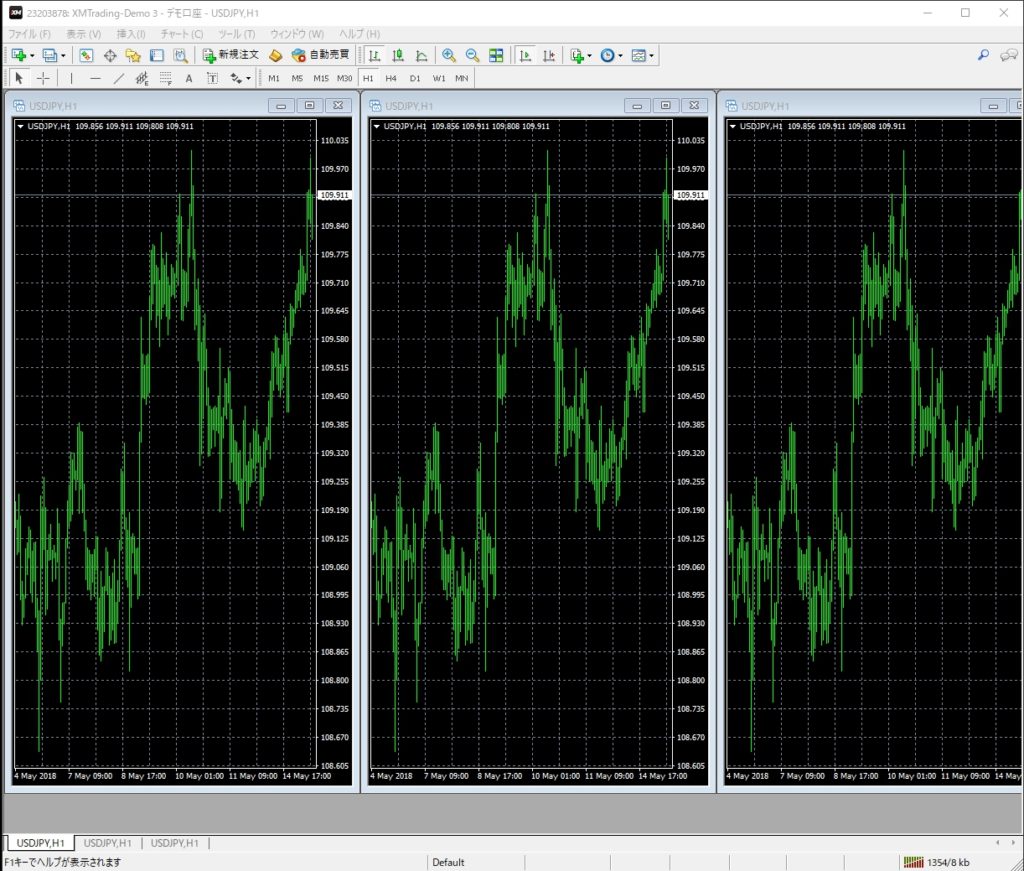The width and height of the screenshot is (1024, 871).
Task: Select the second USDJPY,H1 bottom tab
Action: [x=109, y=843]
